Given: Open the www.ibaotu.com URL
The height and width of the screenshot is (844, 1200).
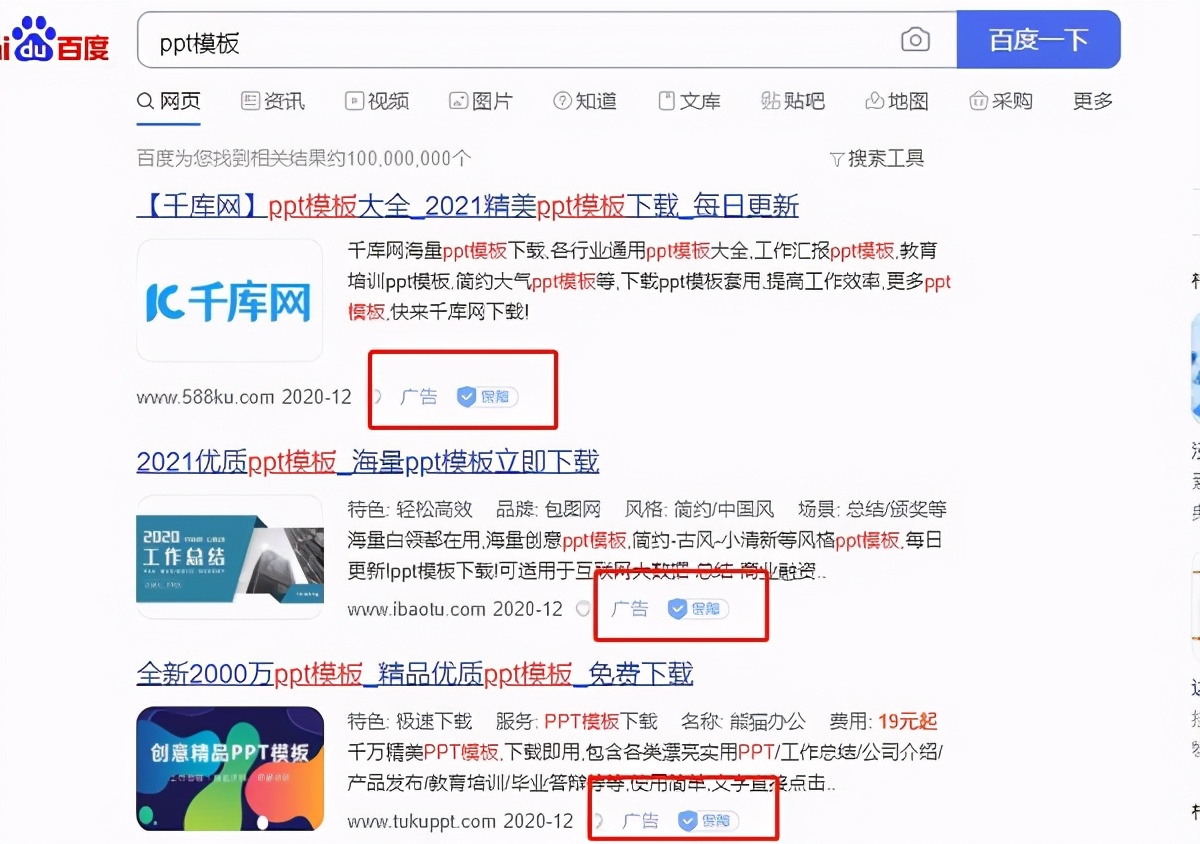Looking at the screenshot, I should pos(417,609).
